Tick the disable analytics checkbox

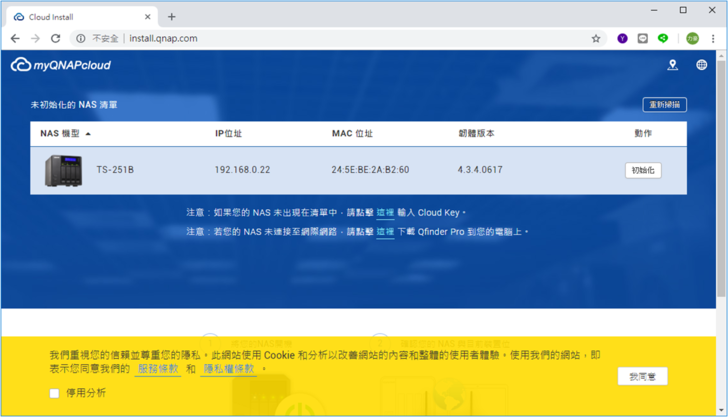[x=54, y=393]
